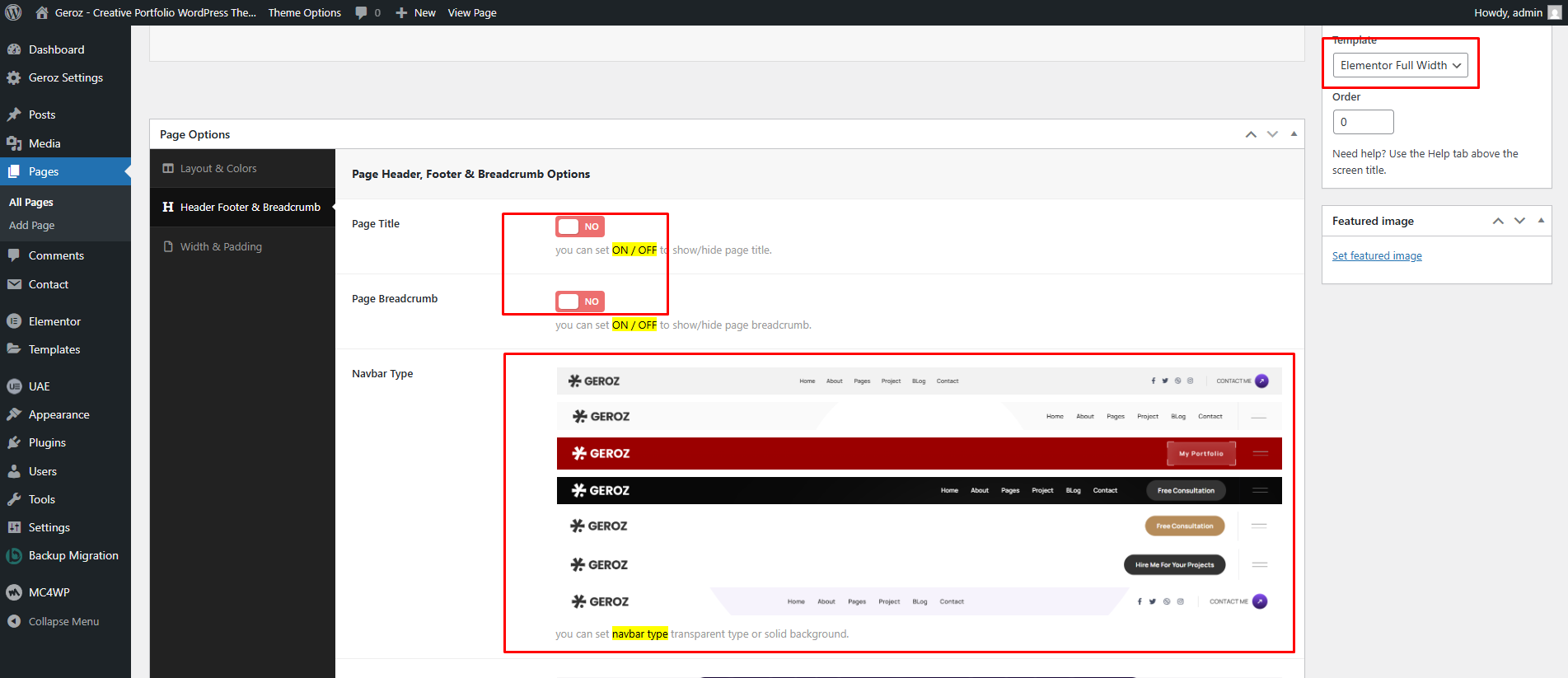Switch to the Layout & Colors tab
This screenshot has height=678, width=1568.
[218, 168]
